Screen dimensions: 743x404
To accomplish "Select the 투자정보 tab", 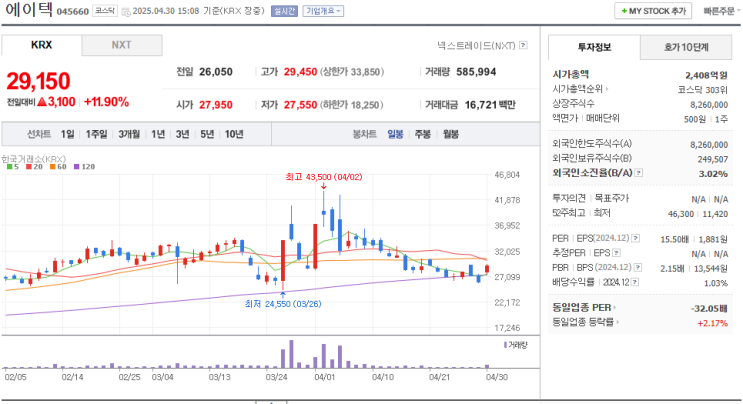I will coord(594,47).
